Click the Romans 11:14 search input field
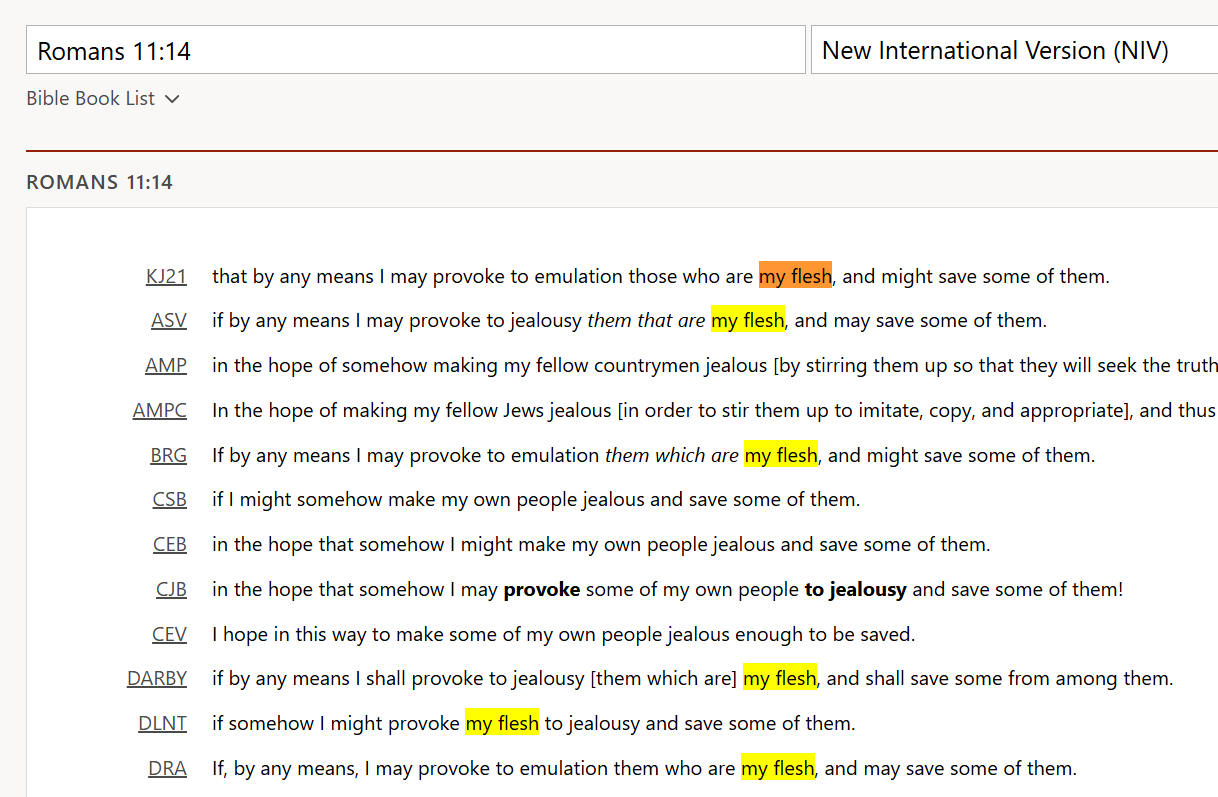1218x797 pixels. pyautogui.click(x=415, y=50)
